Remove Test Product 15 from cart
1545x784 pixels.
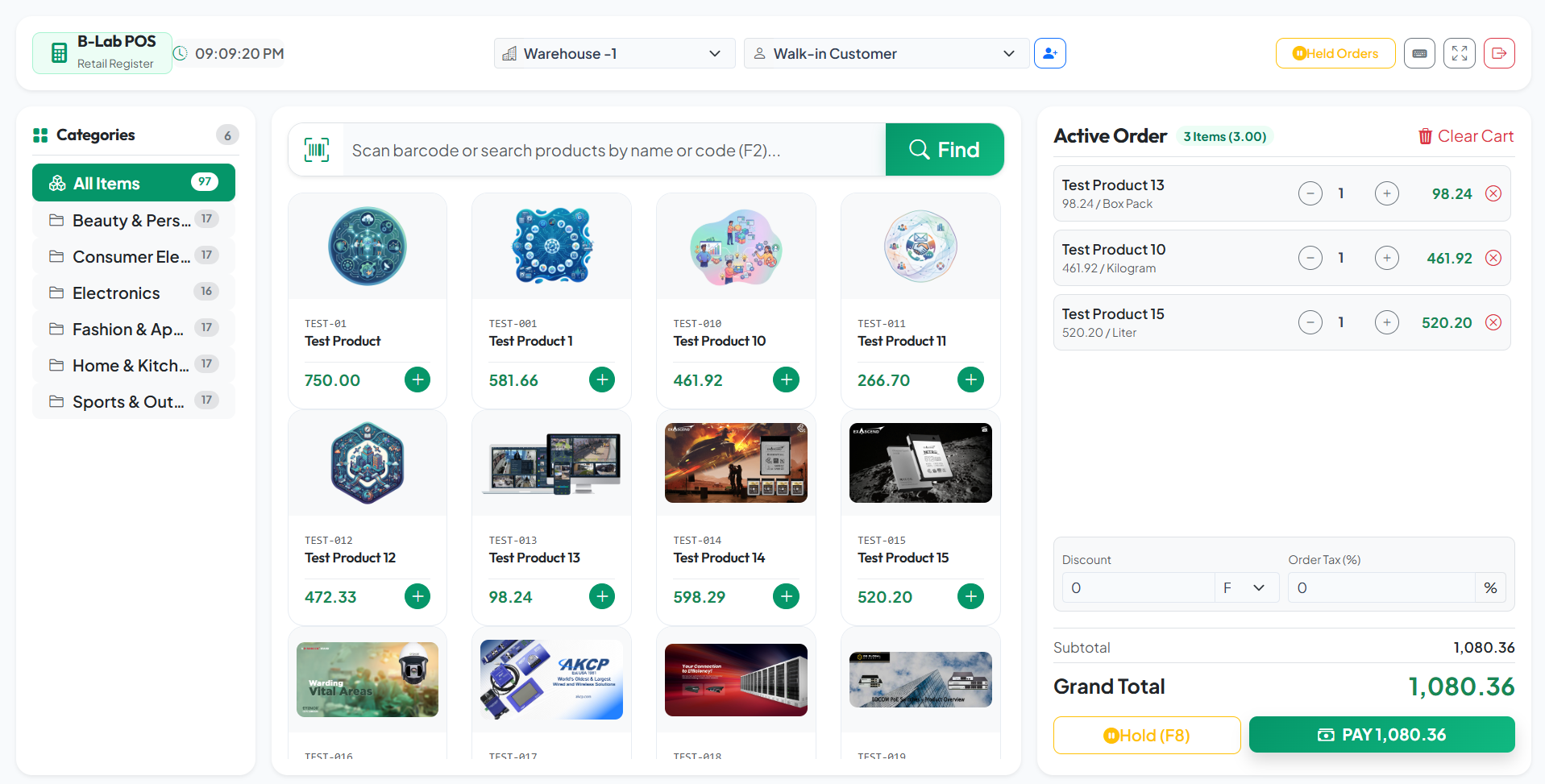click(x=1493, y=322)
